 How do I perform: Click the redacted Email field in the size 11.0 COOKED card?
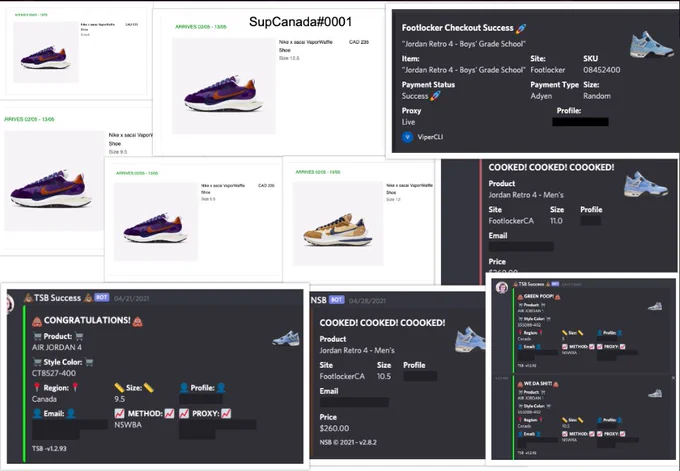coord(521,246)
